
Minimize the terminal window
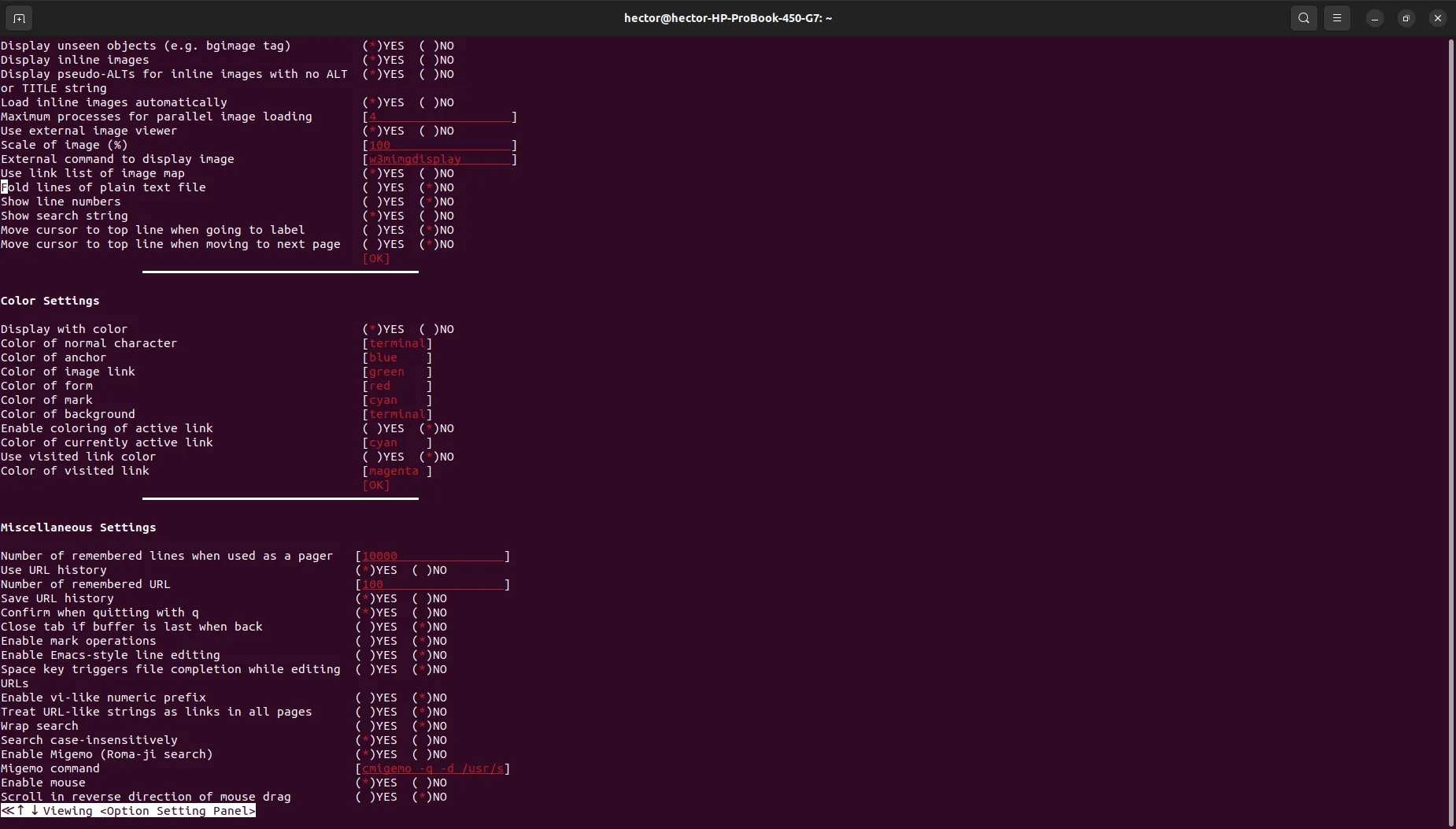(1375, 18)
